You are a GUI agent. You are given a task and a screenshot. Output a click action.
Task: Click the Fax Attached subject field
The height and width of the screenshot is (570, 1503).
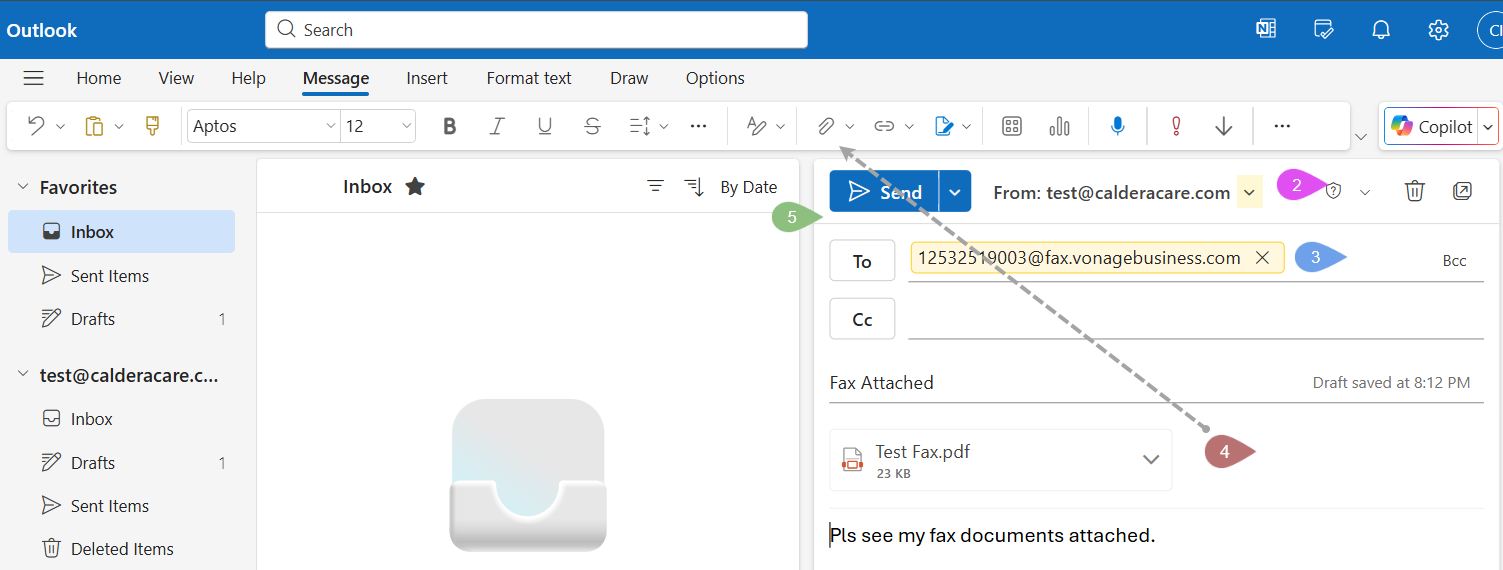pos(1065,383)
